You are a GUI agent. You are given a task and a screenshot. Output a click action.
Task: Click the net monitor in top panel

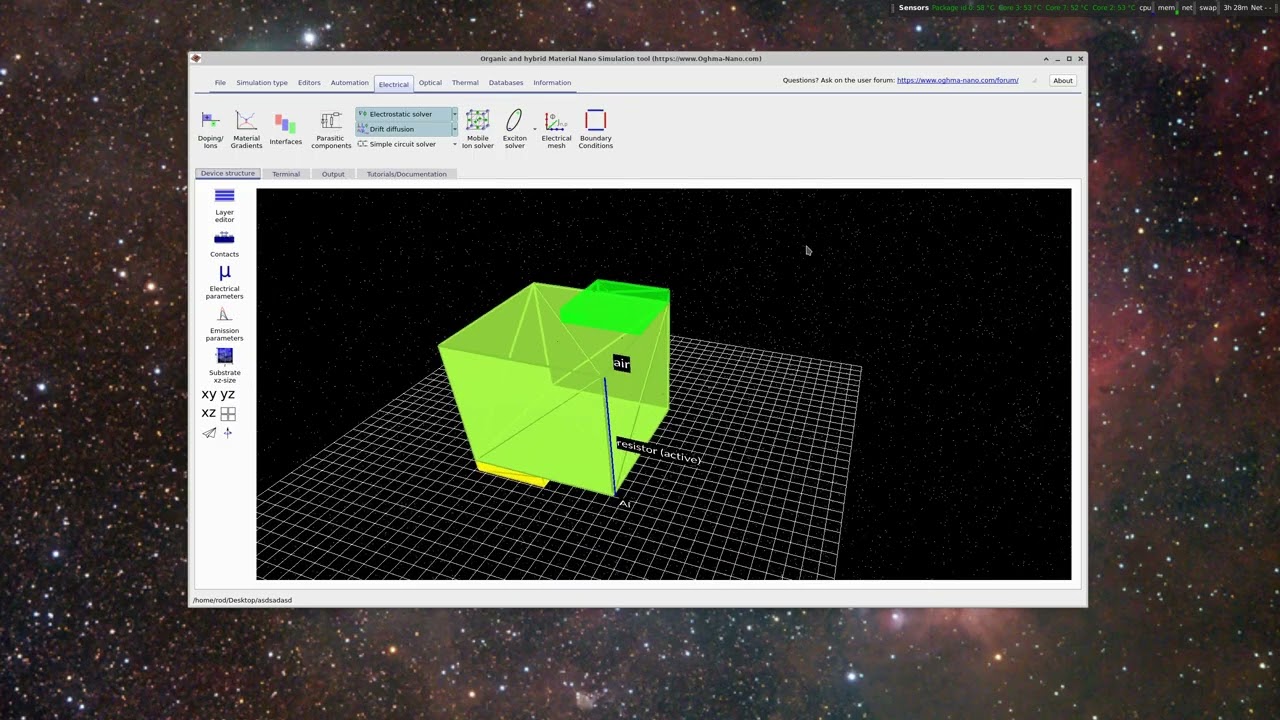(x=1187, y=7)
